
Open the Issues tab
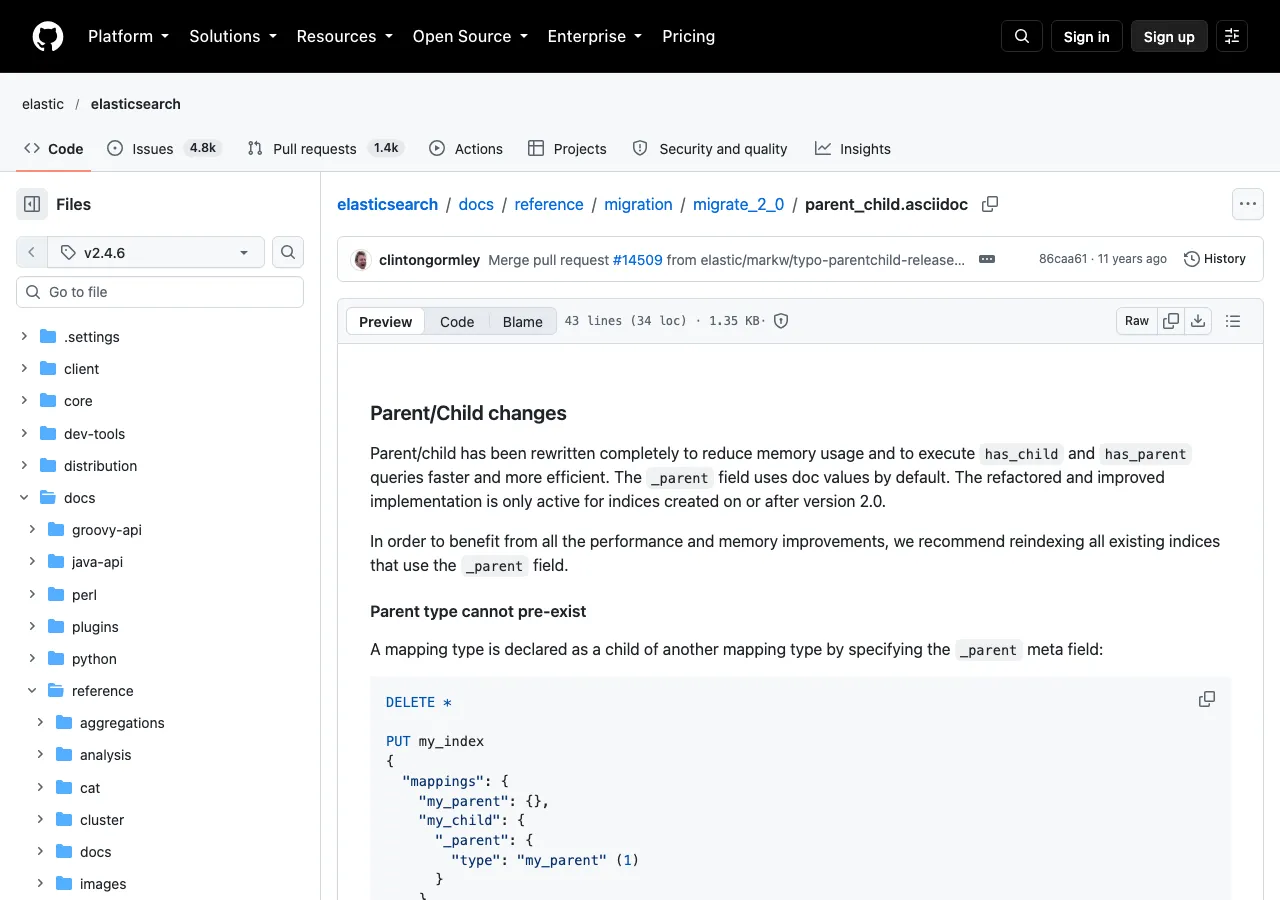(x=164, y=148)
